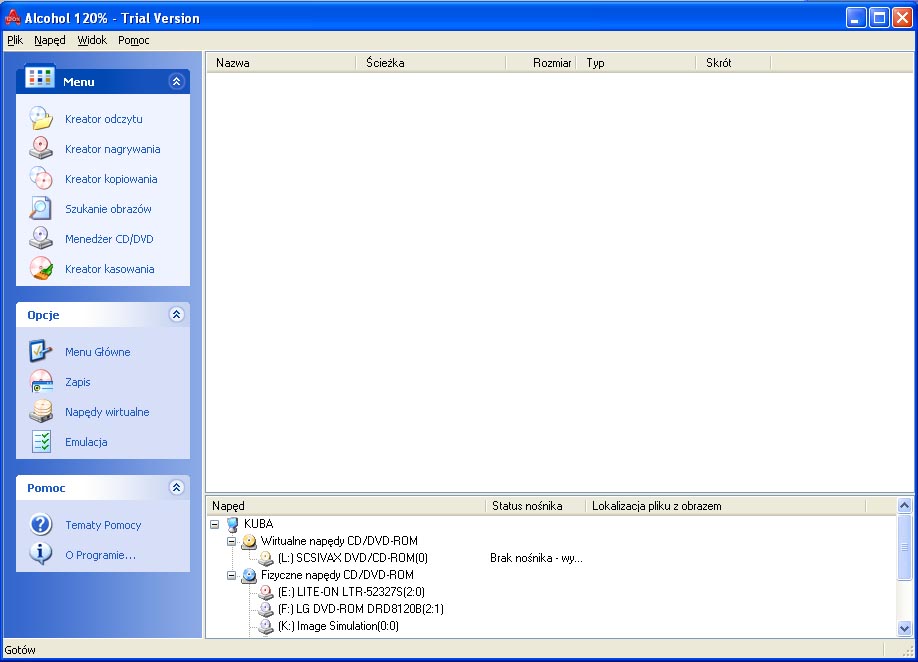
Task: Collapse Wirtualne napędy CD/DVD-ROM node
Action: [x=232, y=541]
